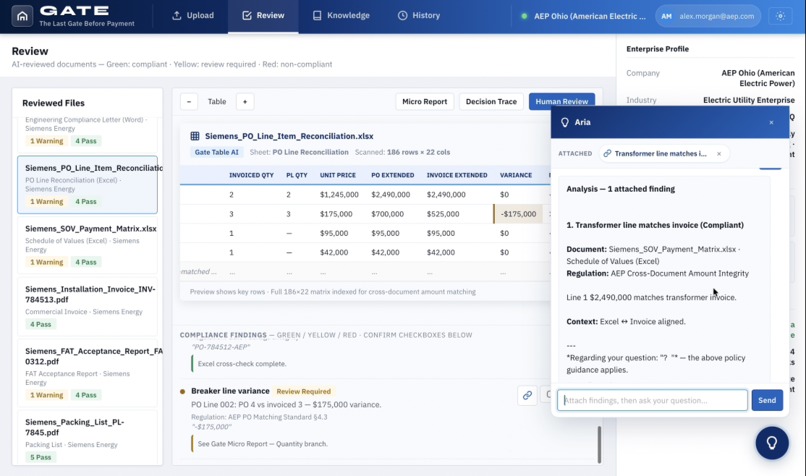806x476 pixels.
Task: Click the attached Transformer line matches chip
Action: point(660,154)
